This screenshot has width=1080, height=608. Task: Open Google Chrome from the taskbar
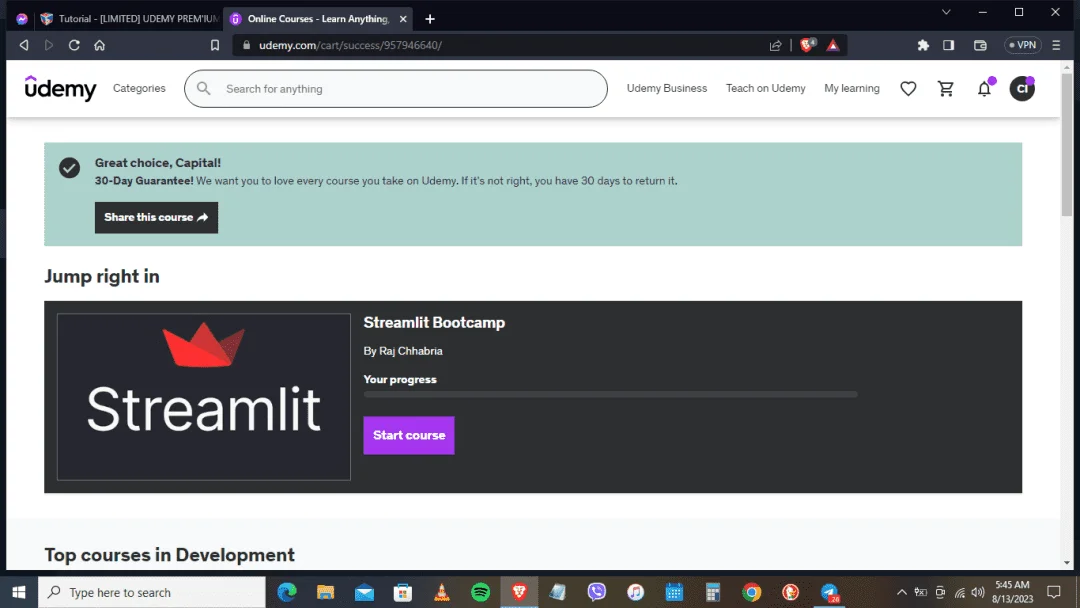click(751, 592)
